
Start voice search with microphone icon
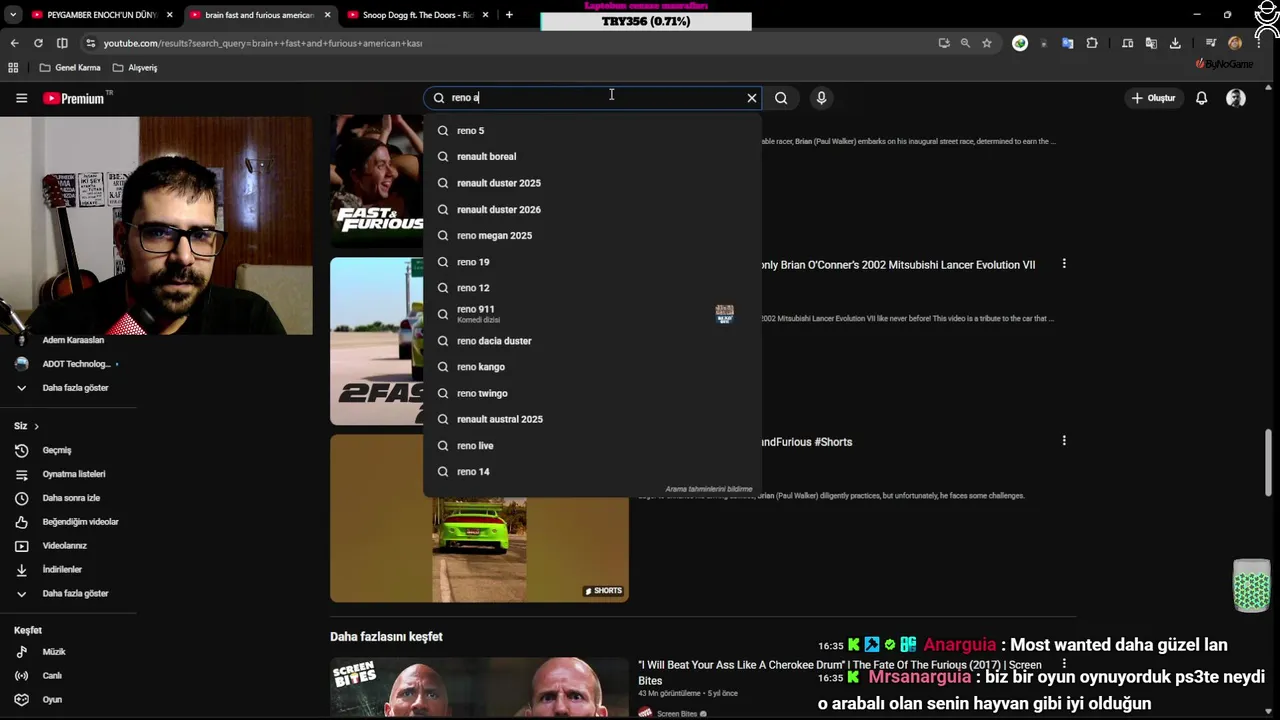(821, 98)
